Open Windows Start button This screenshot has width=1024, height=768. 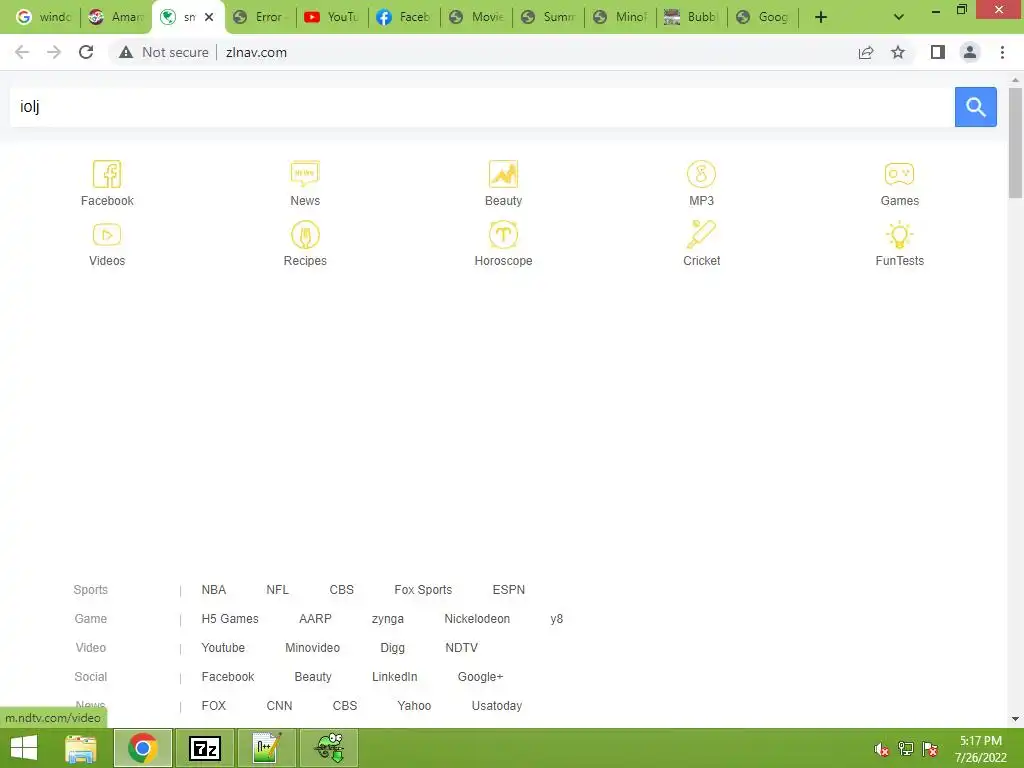click(24, 748)
